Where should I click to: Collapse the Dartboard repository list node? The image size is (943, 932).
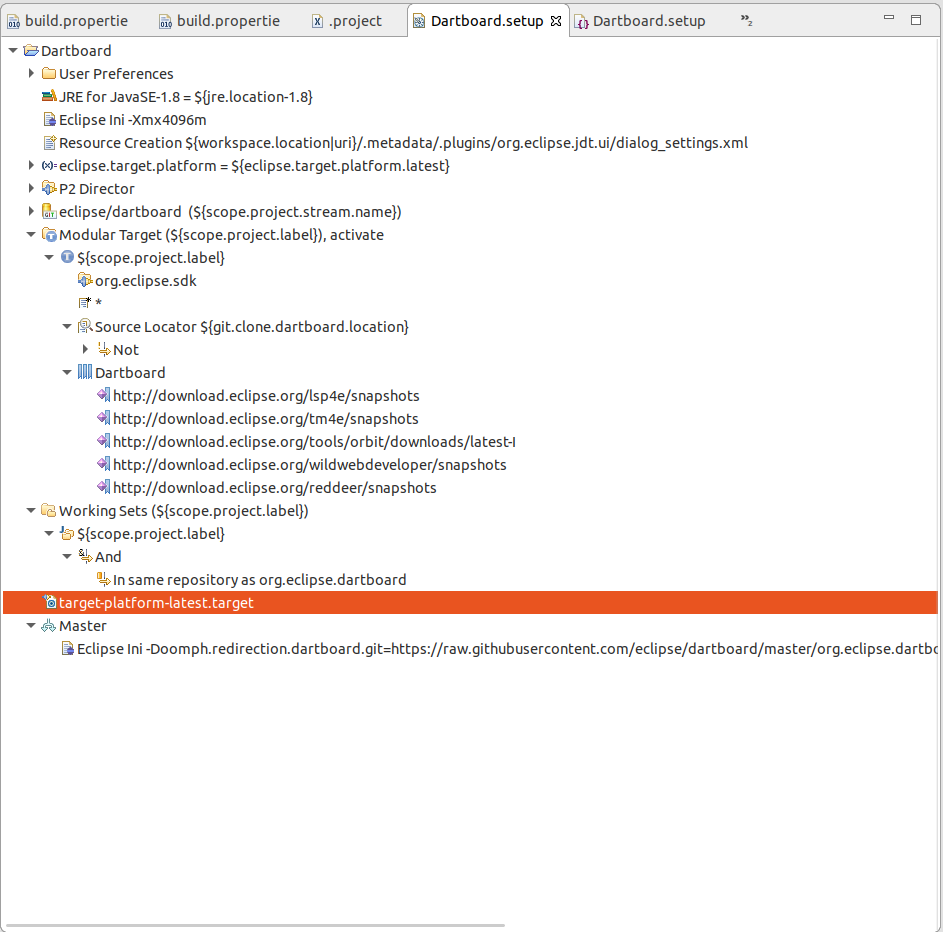[67, 372]
